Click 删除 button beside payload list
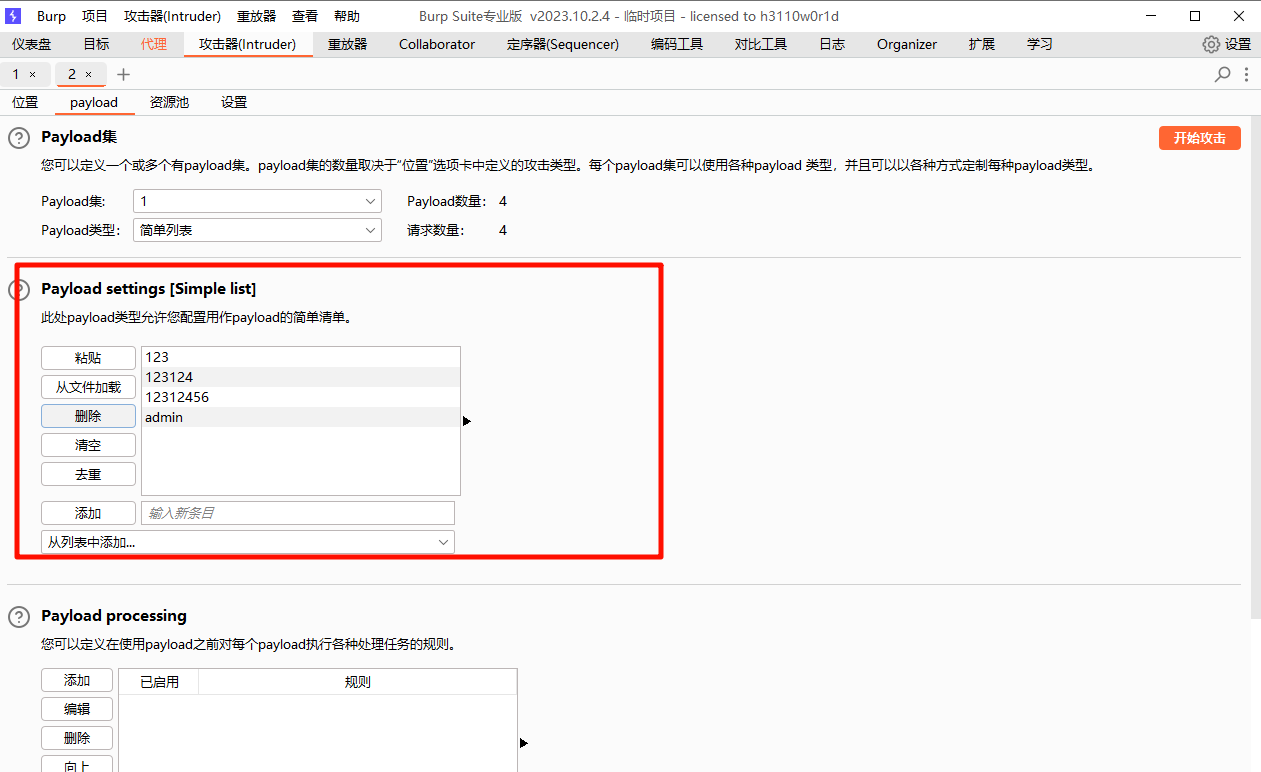1261x772 pixels. click(88, 416)
